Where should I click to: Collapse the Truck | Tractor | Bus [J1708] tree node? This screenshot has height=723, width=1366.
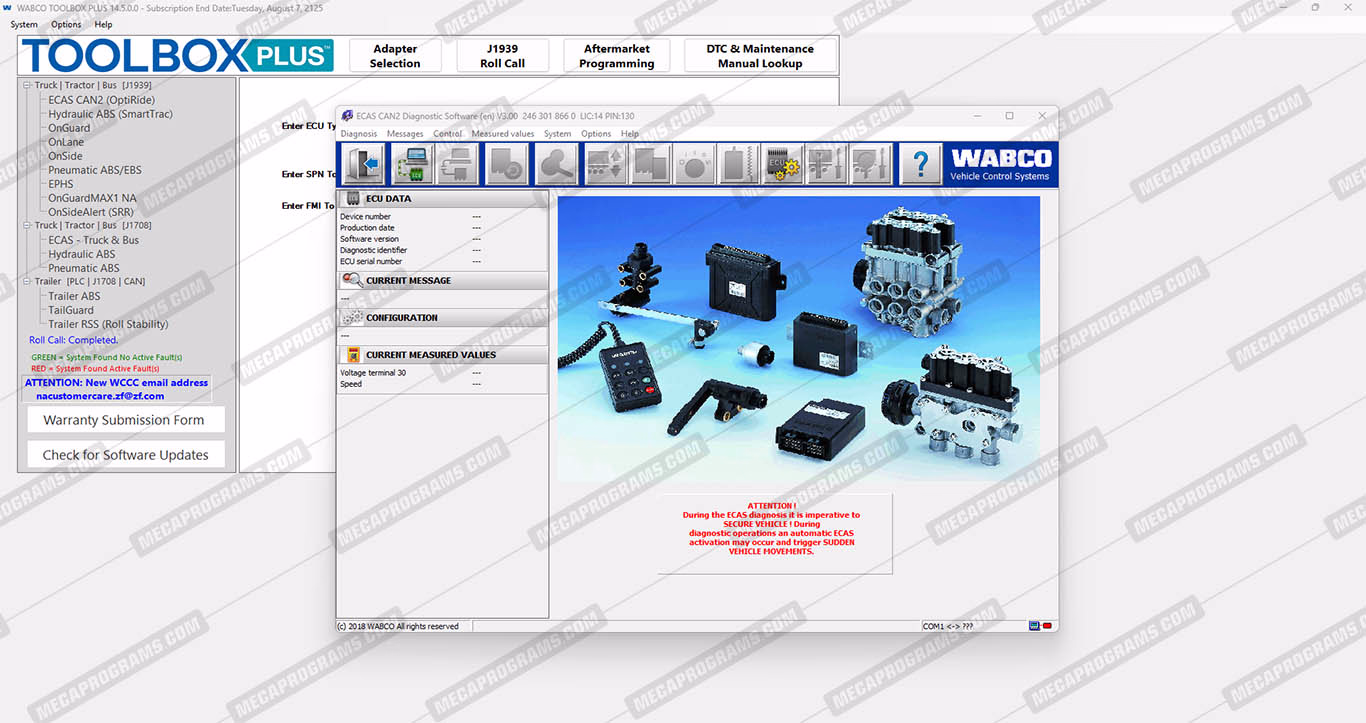point(28,226)
